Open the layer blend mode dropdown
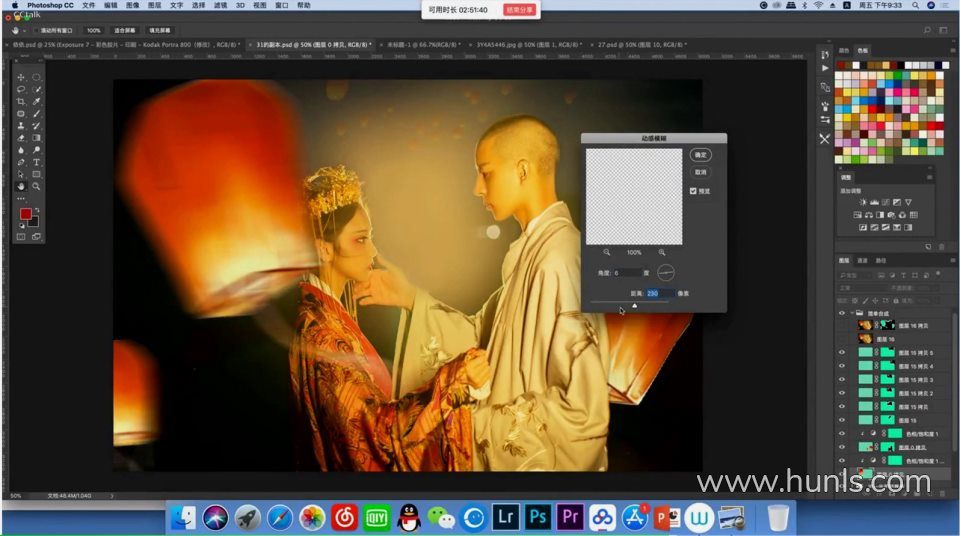This screenshot has height=536, width=960. (864, 288)
